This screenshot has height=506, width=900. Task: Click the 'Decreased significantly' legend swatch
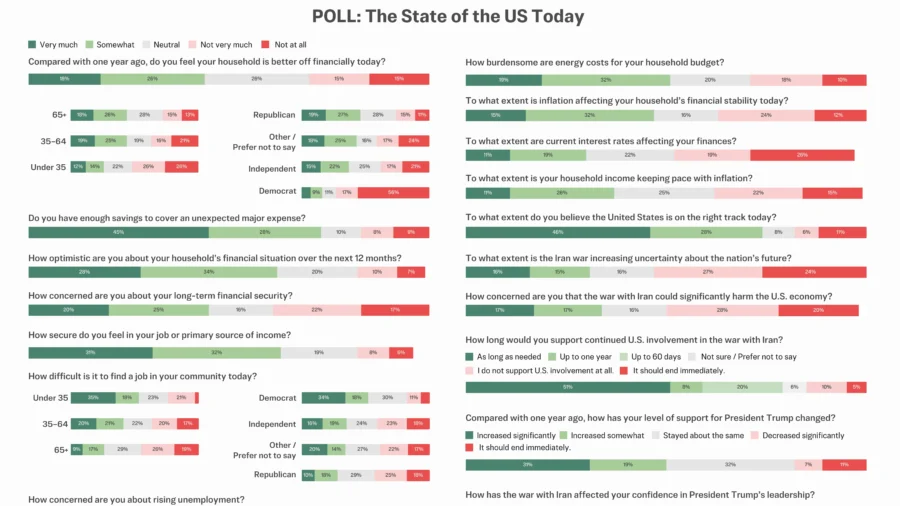point(756,435)
